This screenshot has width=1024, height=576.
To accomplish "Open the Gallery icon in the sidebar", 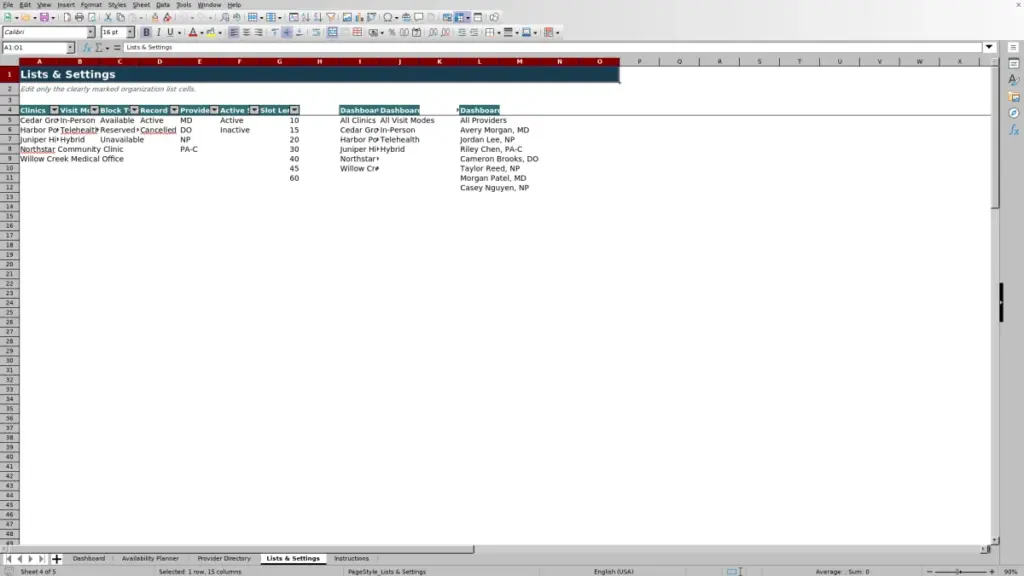I will tap(1014, 97).
